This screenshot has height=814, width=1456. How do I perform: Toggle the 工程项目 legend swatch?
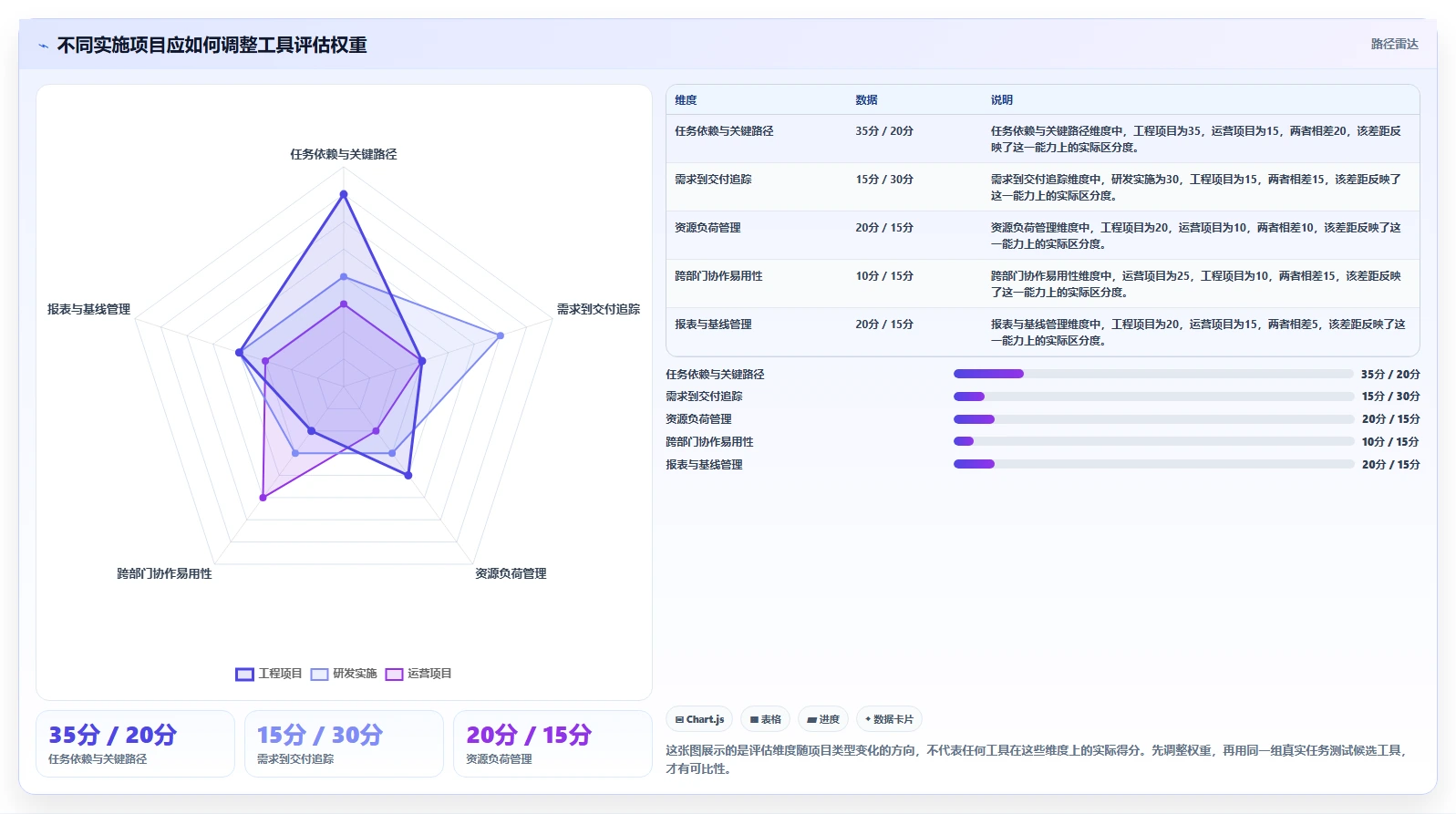click(x=244, y=675)
